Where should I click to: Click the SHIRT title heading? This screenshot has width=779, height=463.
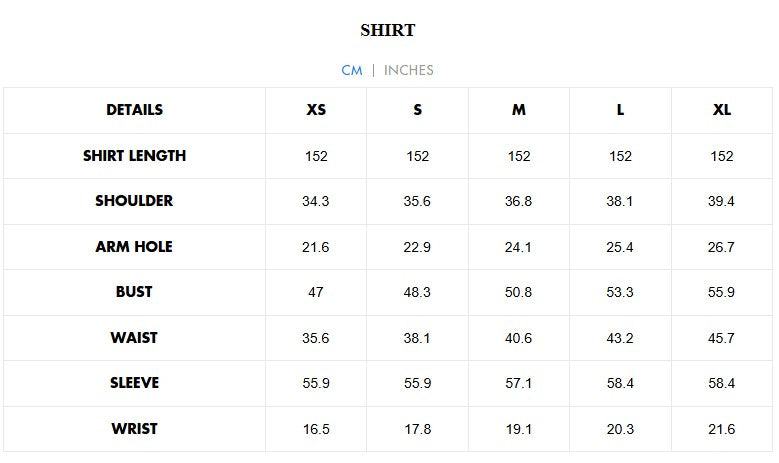click(x=388, y=30)
